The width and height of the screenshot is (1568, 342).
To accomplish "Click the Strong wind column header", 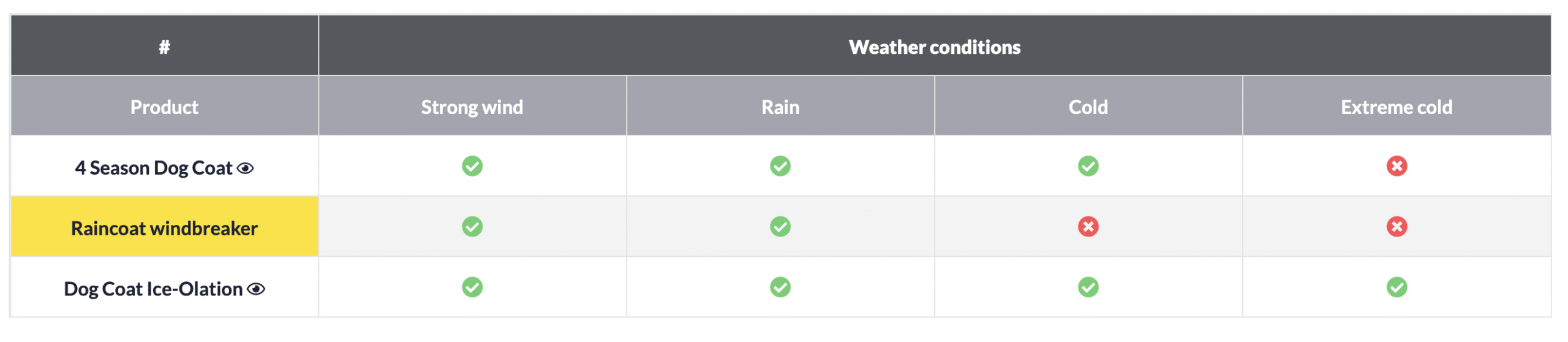I will point(472,107).
